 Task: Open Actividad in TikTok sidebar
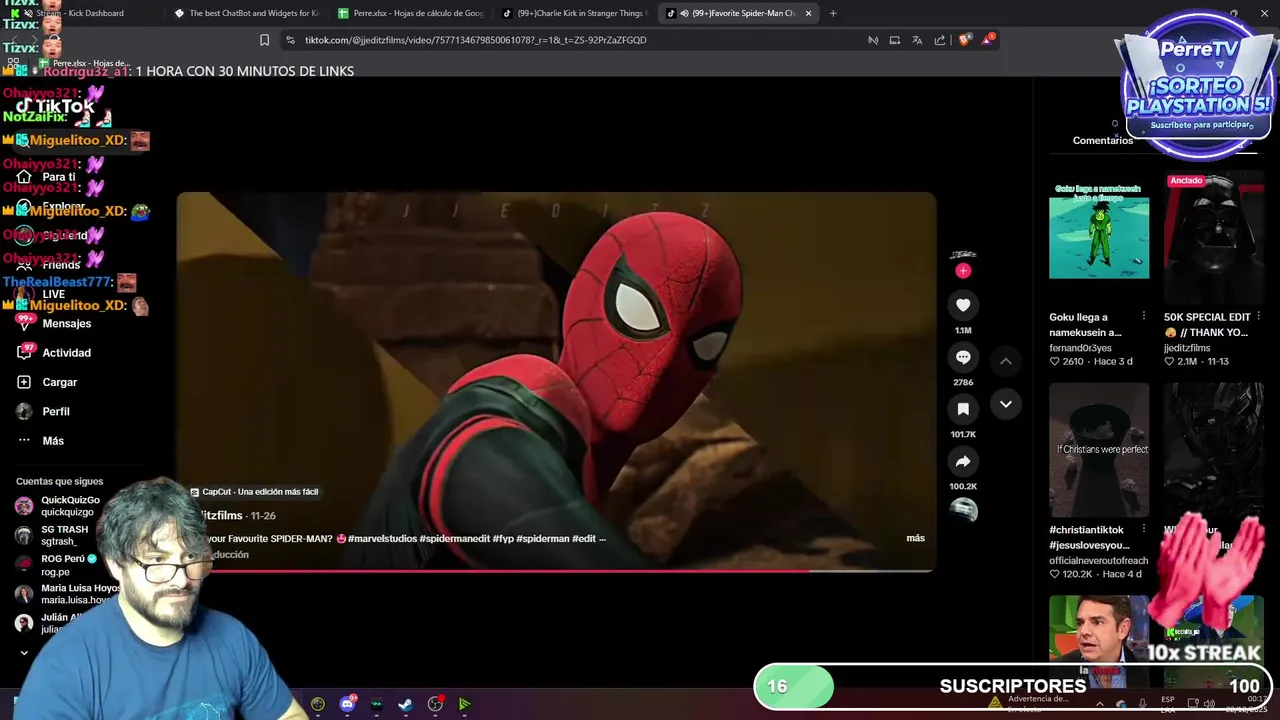click(66, 353)
